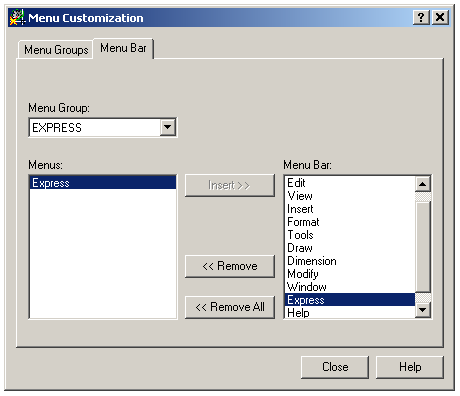This screenshot has width=460, height=396.
Task: Click the Insert >> button
Action: (x=230, y=185)
